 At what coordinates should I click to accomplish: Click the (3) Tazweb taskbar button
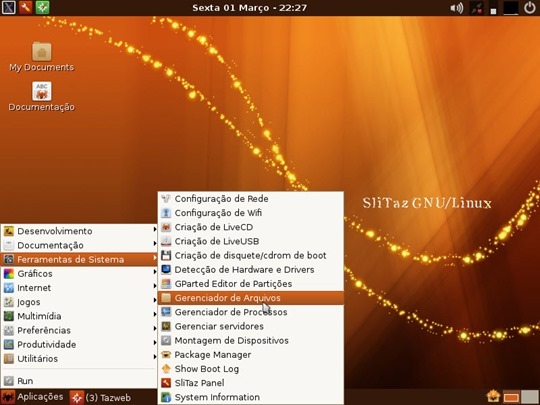[x=101, y=397]
